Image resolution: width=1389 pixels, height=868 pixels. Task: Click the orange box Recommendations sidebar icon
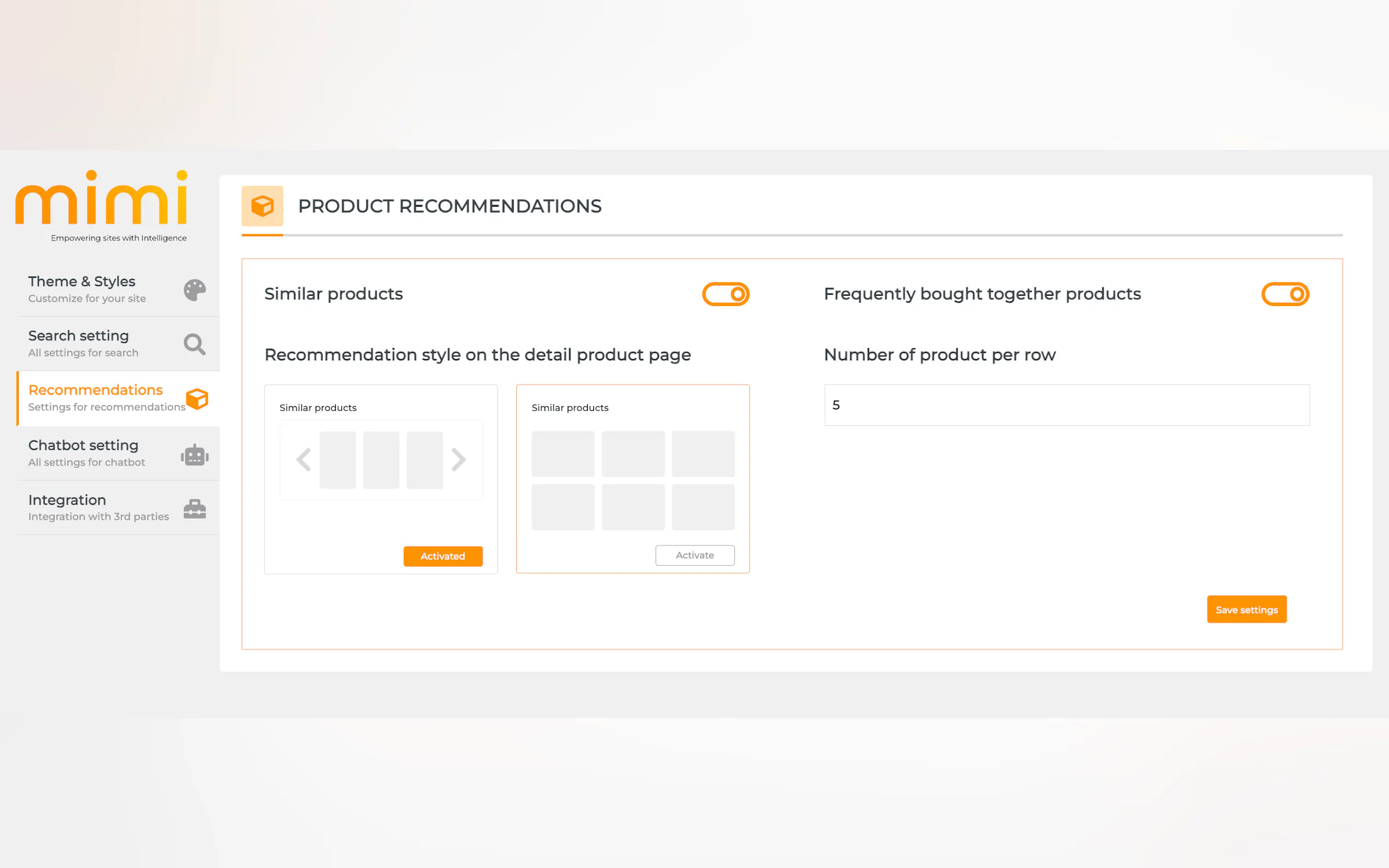pyautogui.click(x=197, y=399)
